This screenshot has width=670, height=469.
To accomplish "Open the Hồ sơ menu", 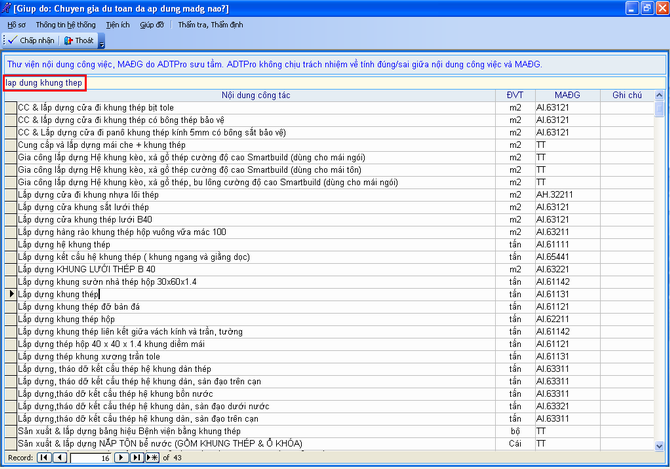I will coord(16,23).
